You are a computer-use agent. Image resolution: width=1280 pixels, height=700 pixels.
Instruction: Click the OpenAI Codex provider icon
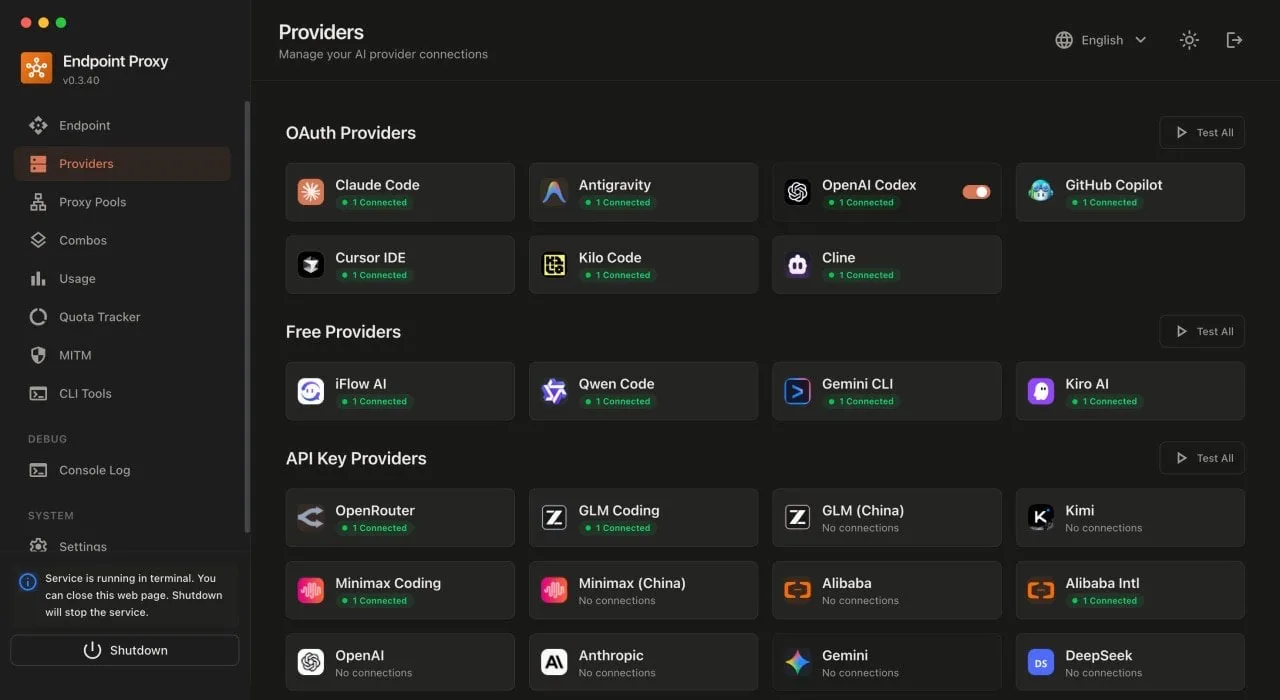click(x=797, y=192)
